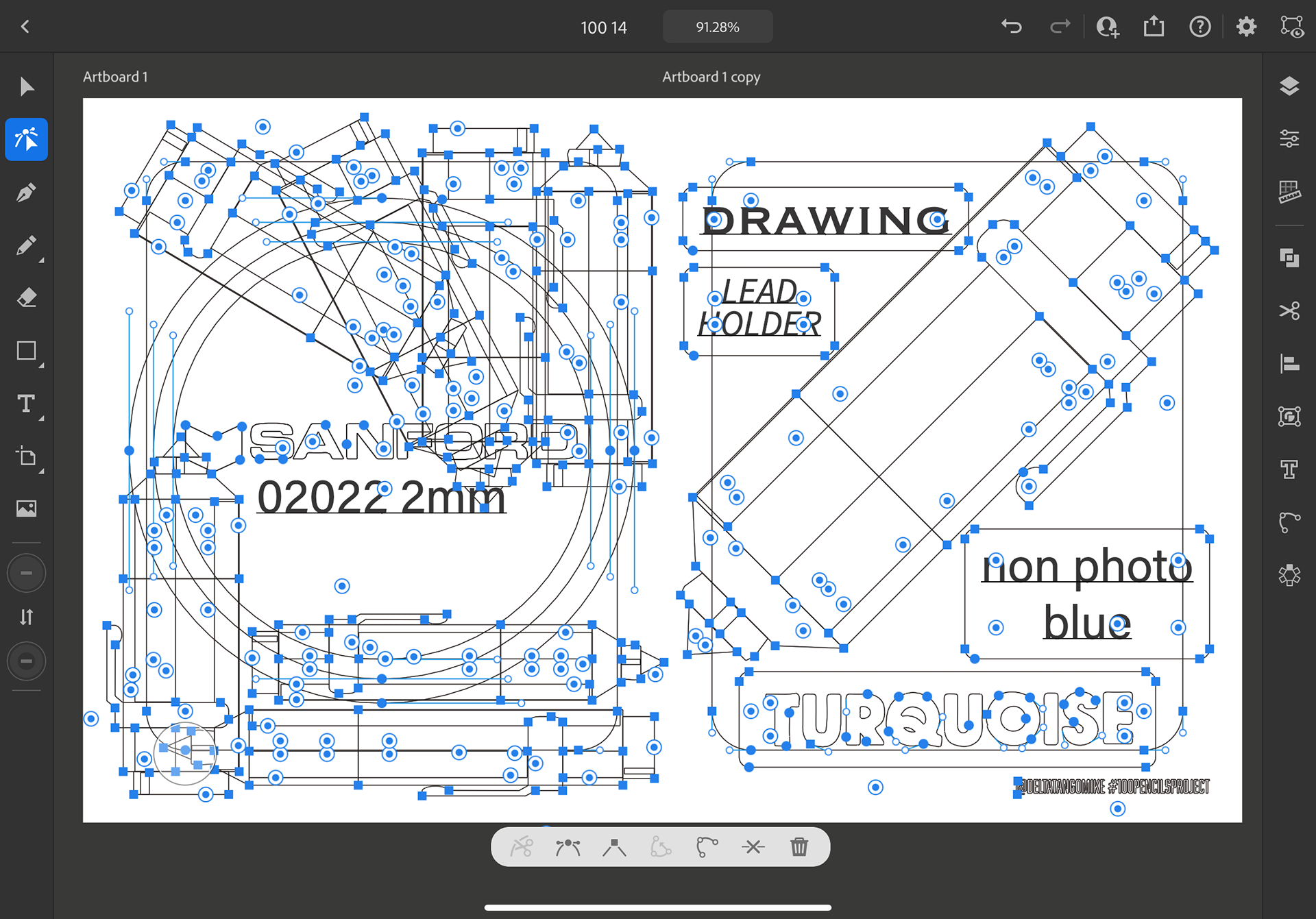
Task: Invite collaborators with the person icon
Action: pos(1108,27)
